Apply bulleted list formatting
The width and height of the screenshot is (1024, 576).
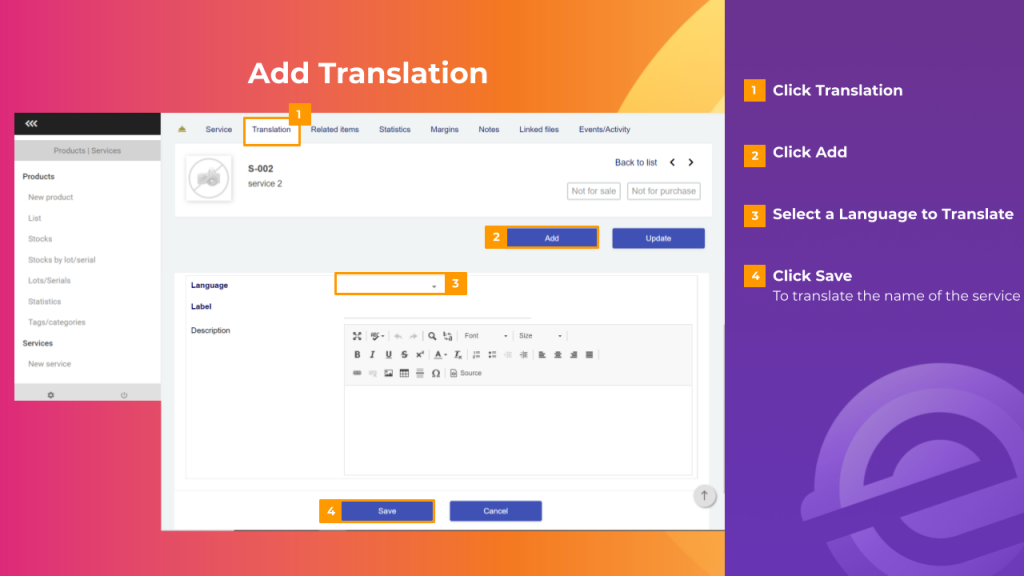pyautogui.click(x=490, y=354)
